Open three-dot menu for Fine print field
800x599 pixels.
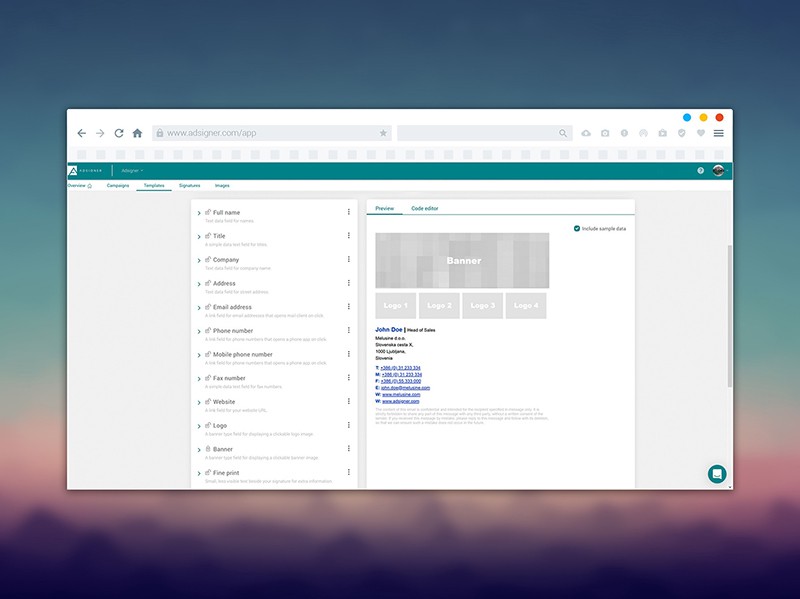pos(348,472)
